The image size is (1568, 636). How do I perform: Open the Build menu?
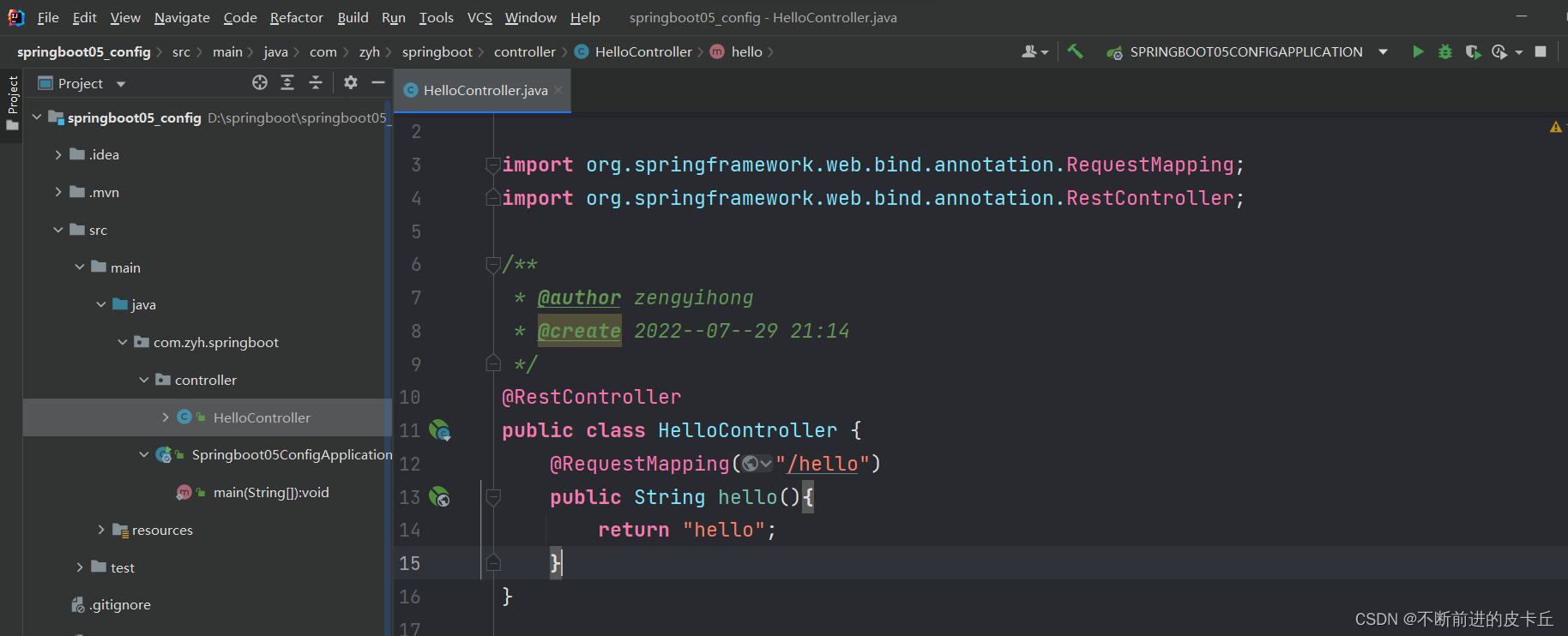tap(353, 17)
